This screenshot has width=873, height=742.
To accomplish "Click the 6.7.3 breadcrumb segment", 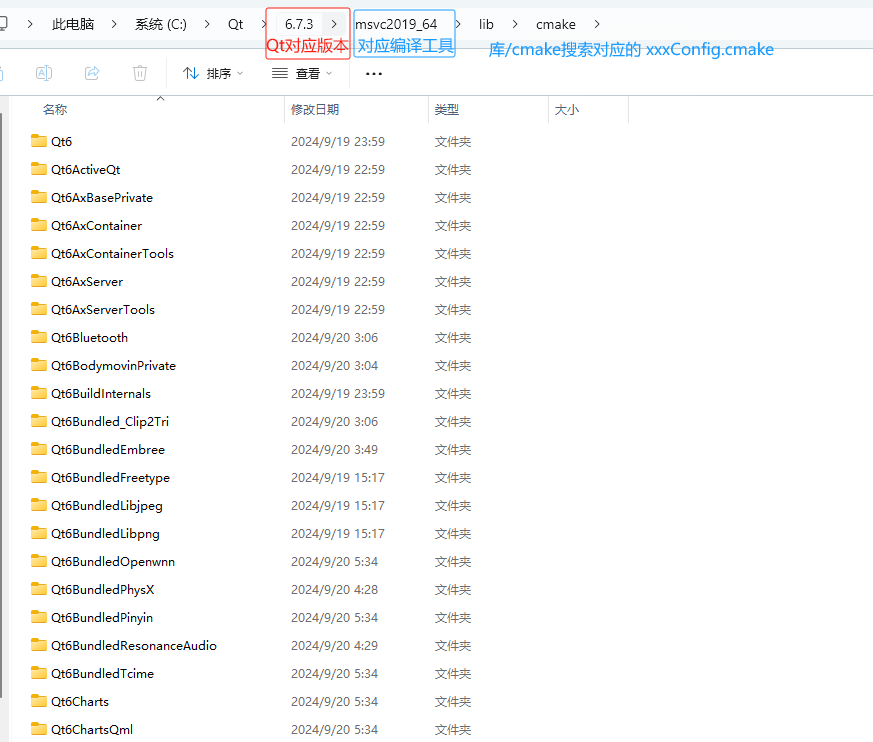I will (299, 24).
